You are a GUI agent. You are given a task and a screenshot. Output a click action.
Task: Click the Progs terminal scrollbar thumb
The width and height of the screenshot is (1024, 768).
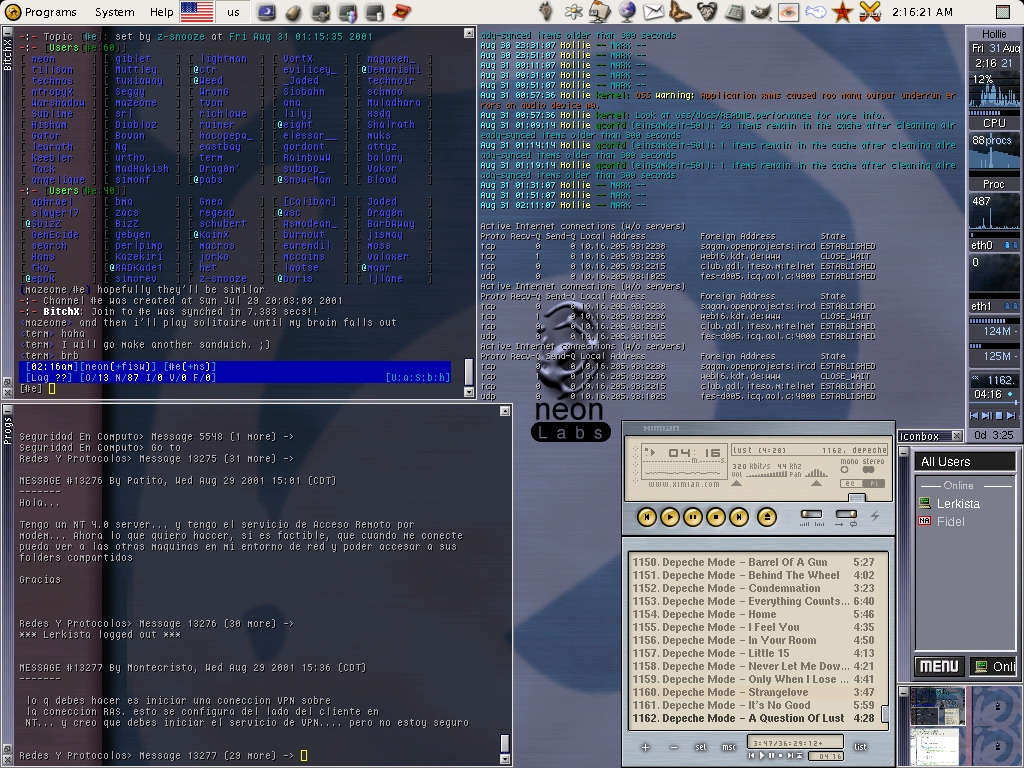point(504,743)
